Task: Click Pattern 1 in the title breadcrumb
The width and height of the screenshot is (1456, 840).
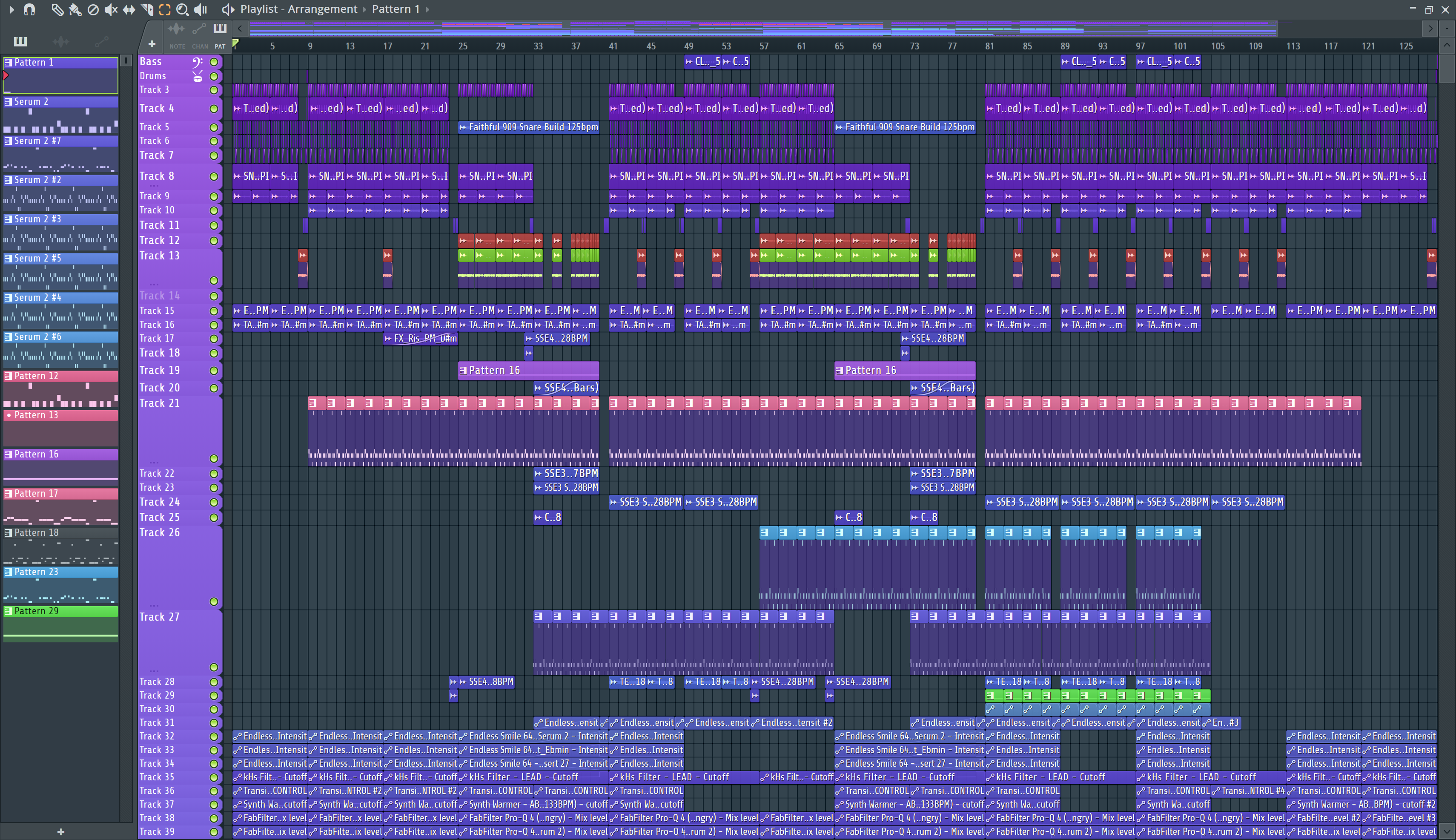Action: [x=396, y=9]
